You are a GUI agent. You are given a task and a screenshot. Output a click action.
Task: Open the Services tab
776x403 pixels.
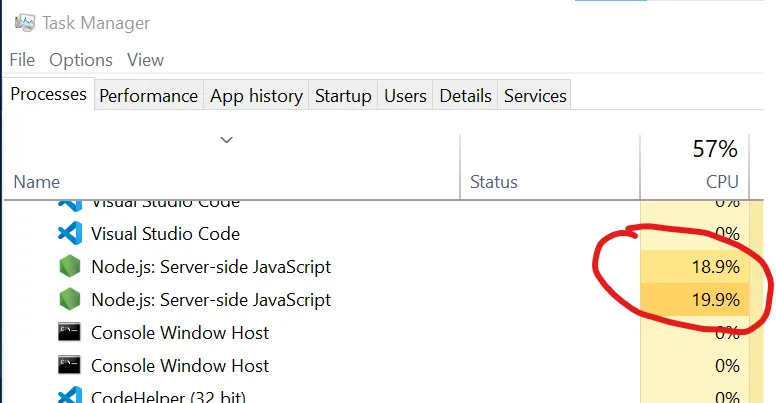[535, 96]
